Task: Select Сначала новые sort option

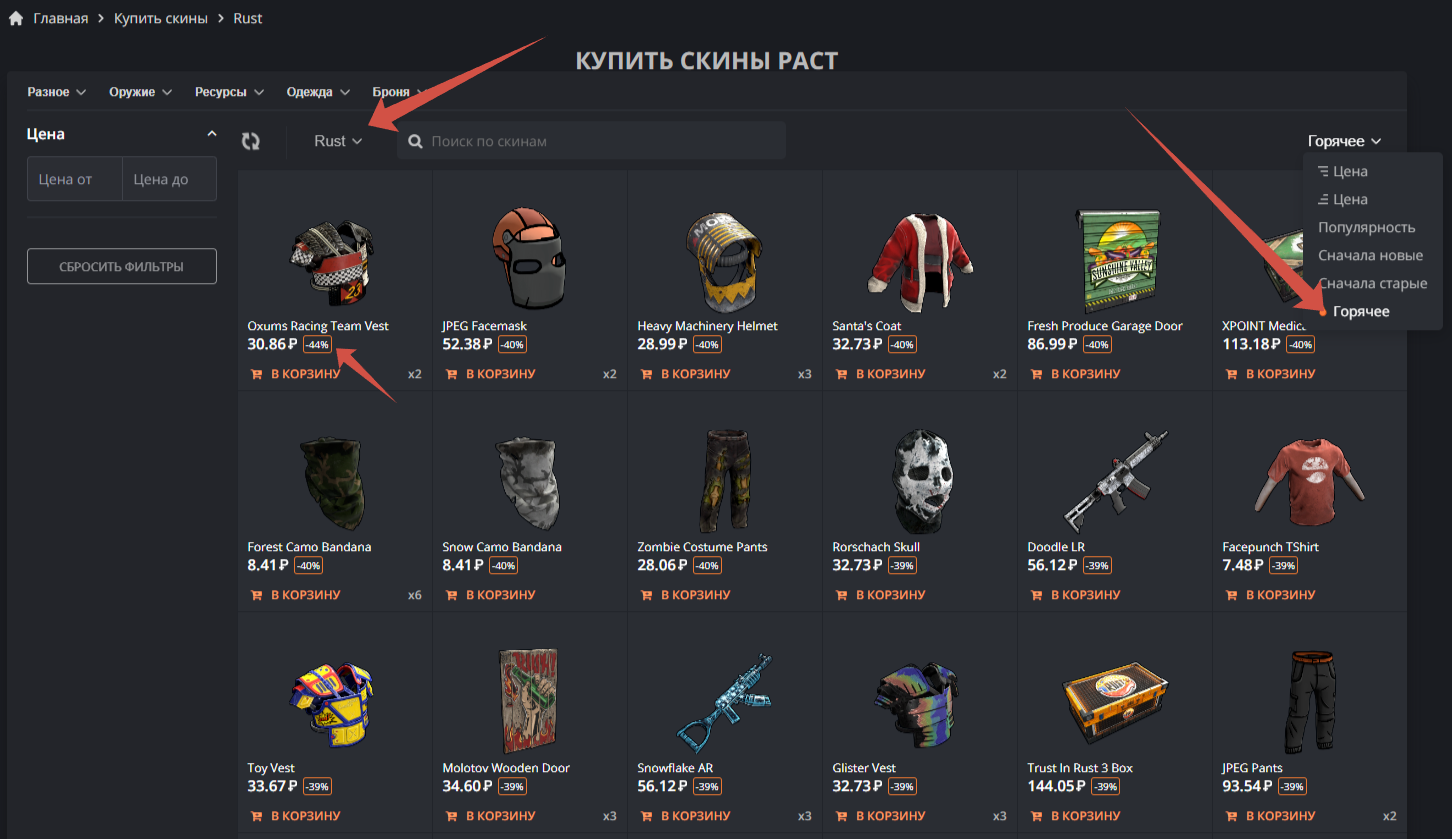Action: [1370, 255]
